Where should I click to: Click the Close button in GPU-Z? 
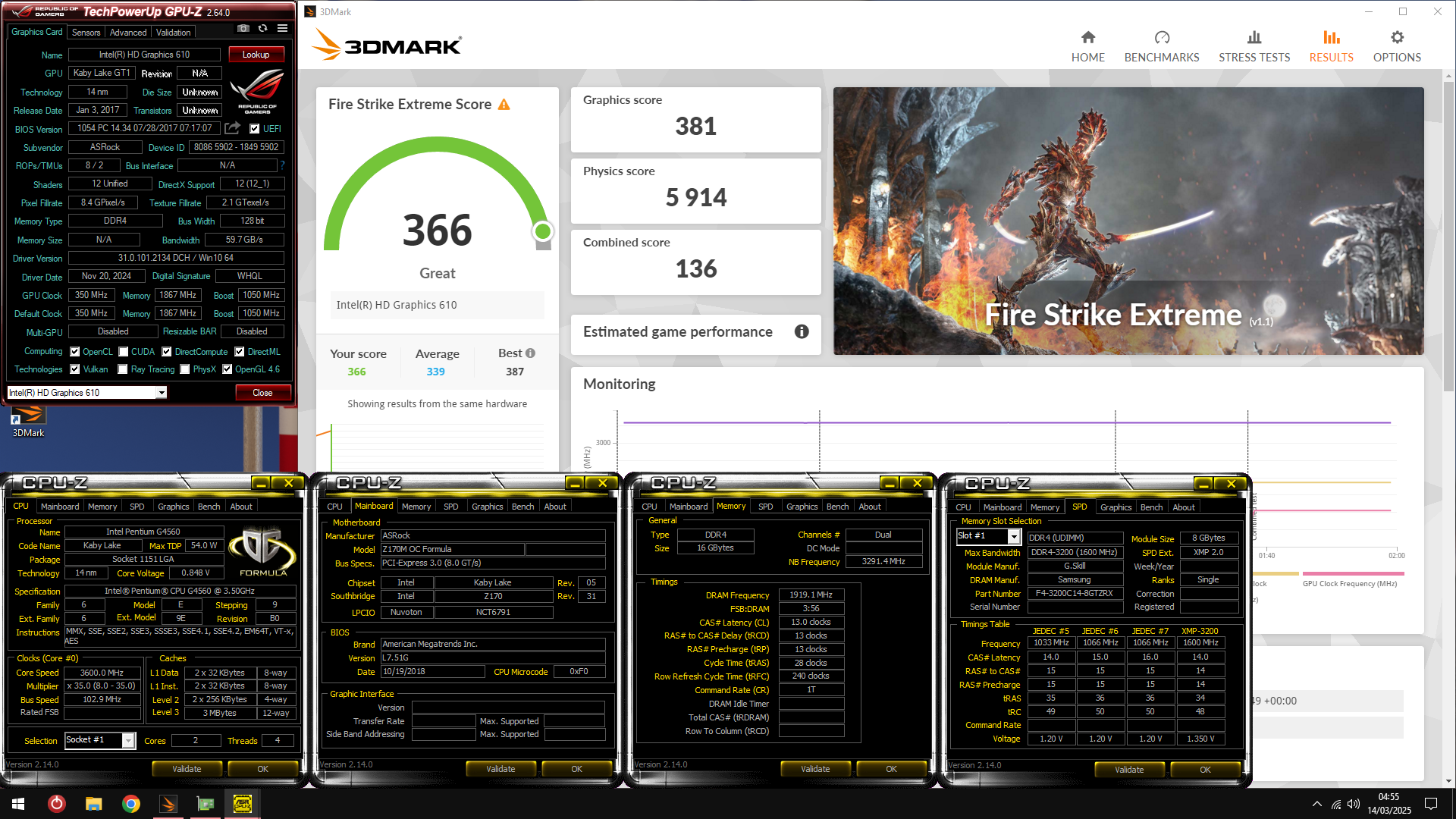tap(262, 393)
